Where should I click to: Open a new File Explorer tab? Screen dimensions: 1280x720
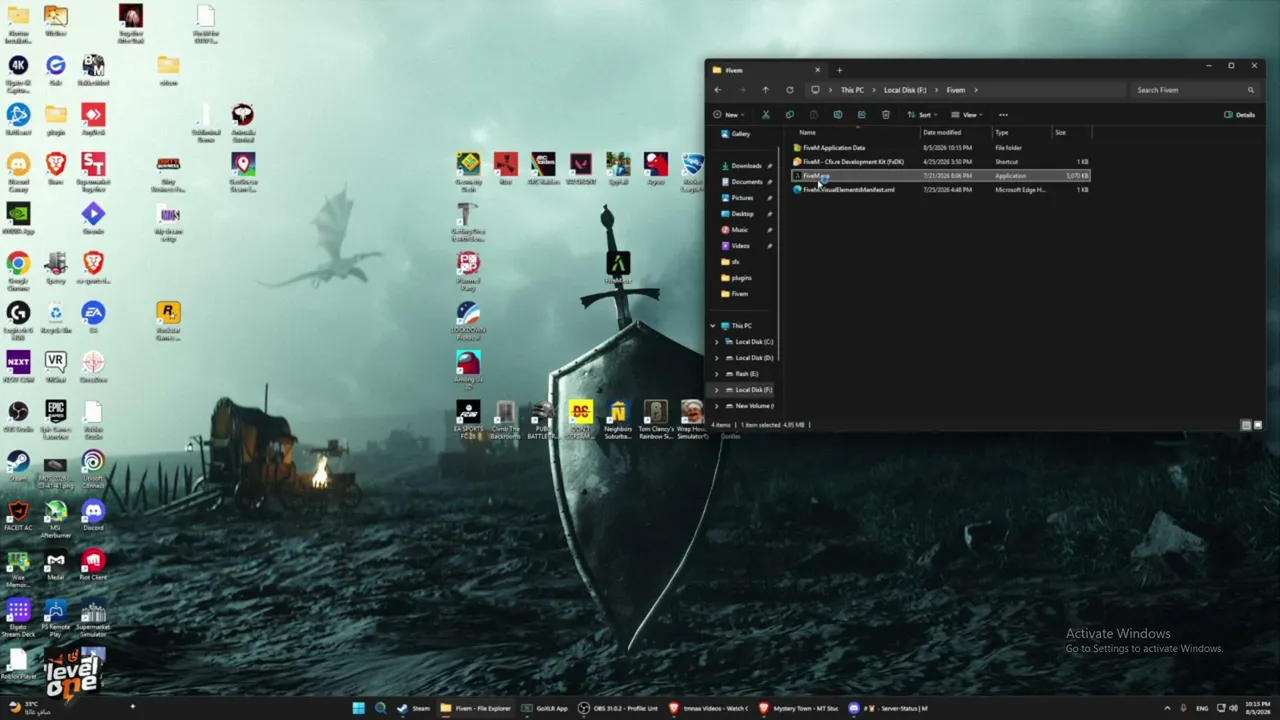point(839,70)
